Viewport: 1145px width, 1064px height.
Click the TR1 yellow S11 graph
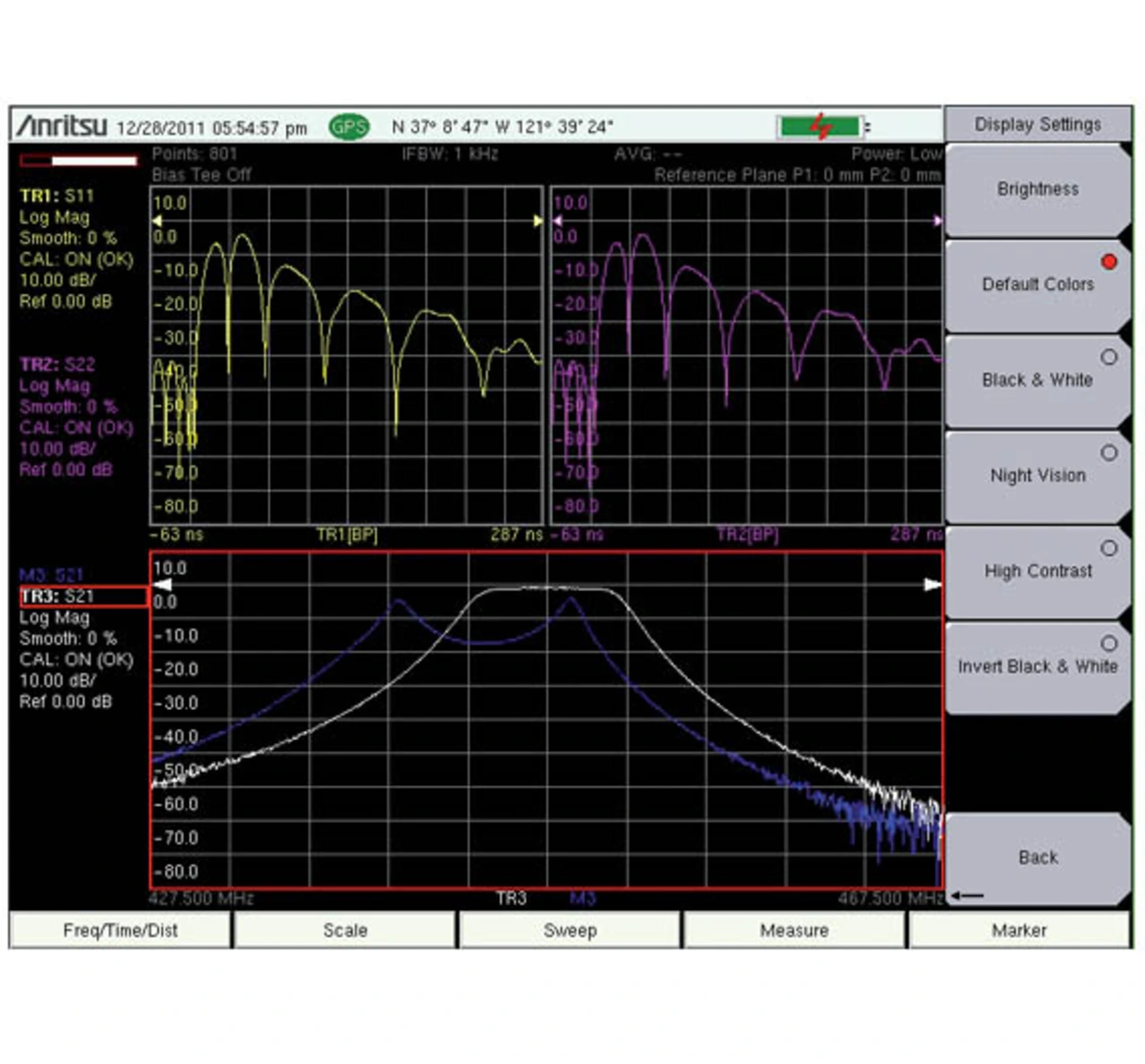[346, 355]
